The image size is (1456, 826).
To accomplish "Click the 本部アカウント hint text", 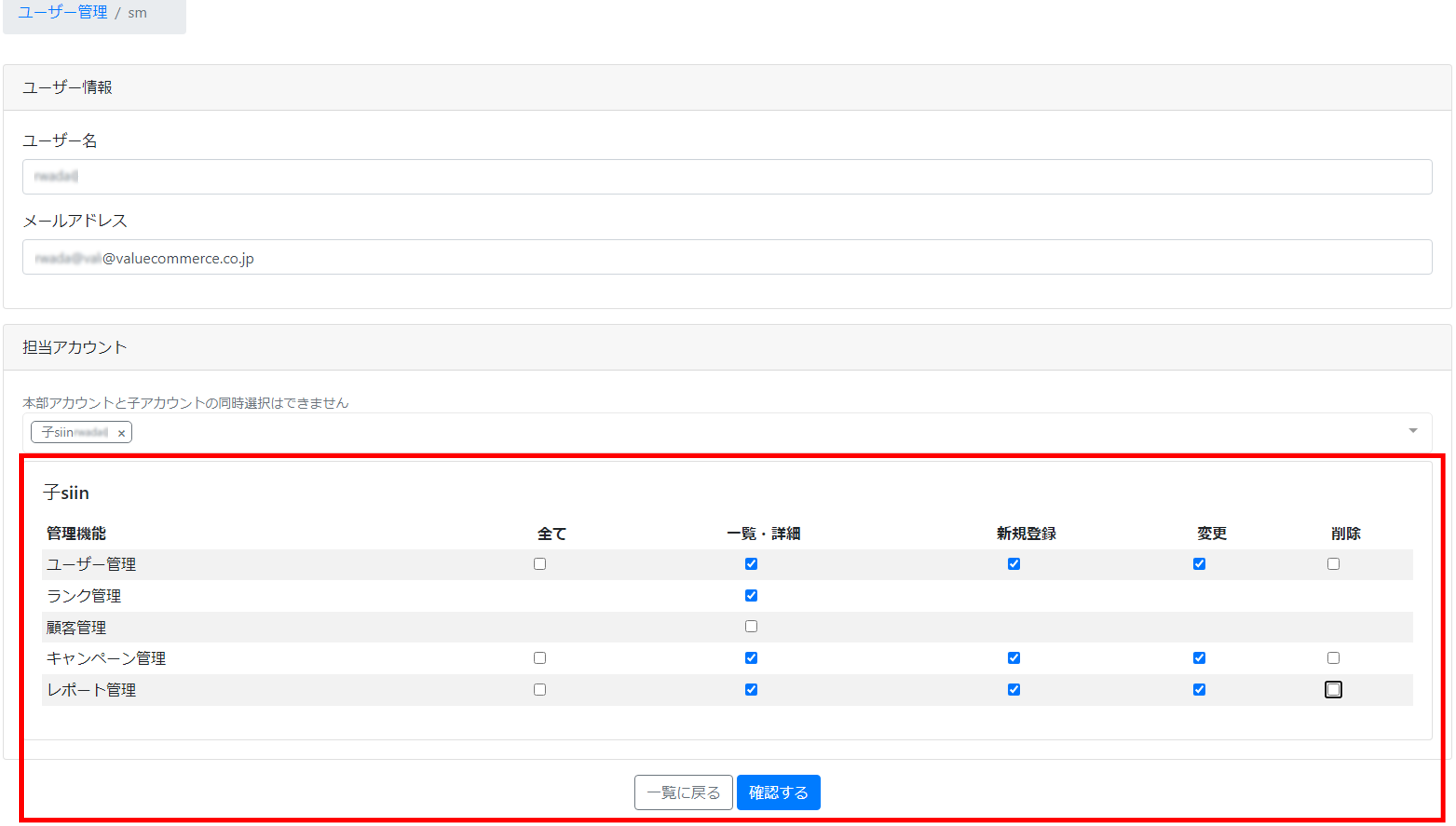I will pos(186,403).
